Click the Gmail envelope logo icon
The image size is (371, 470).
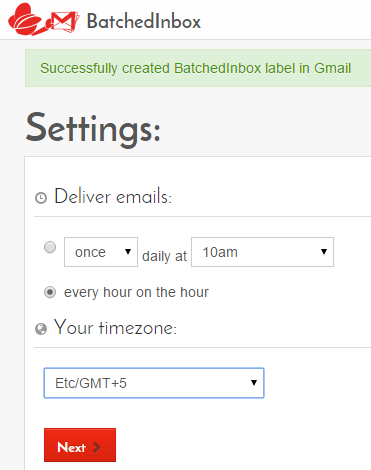[64, 22]
